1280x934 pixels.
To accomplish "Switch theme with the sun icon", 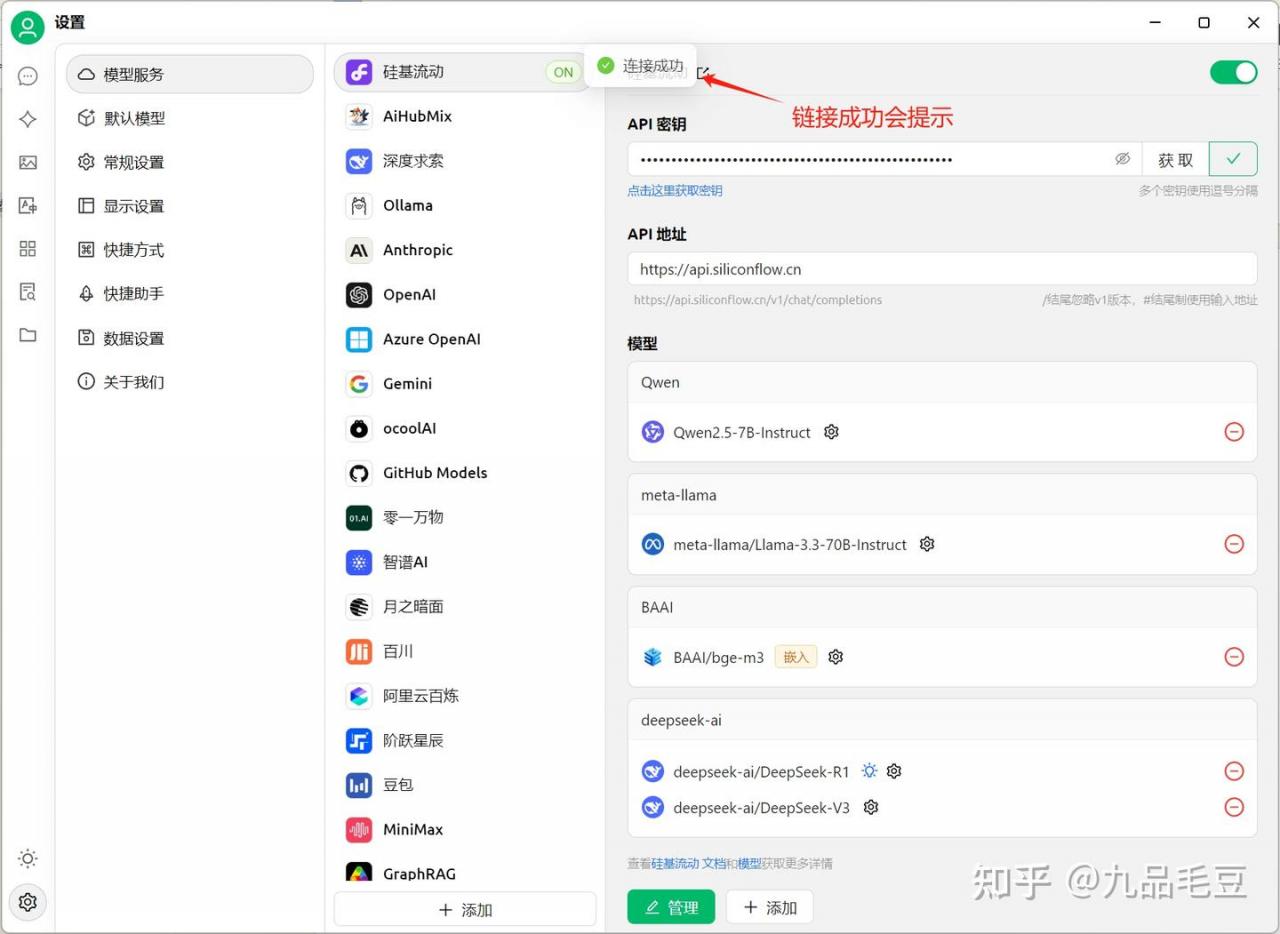I will [x=28, y=859].
